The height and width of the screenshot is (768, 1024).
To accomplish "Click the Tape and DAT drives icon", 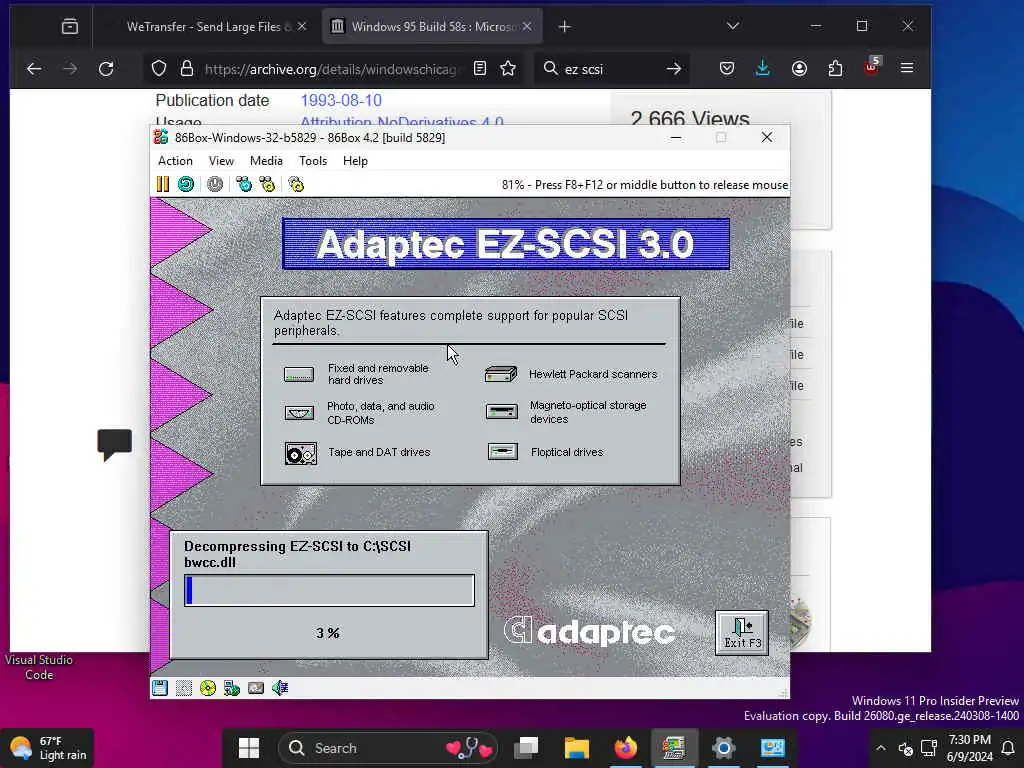I will 300,453.
